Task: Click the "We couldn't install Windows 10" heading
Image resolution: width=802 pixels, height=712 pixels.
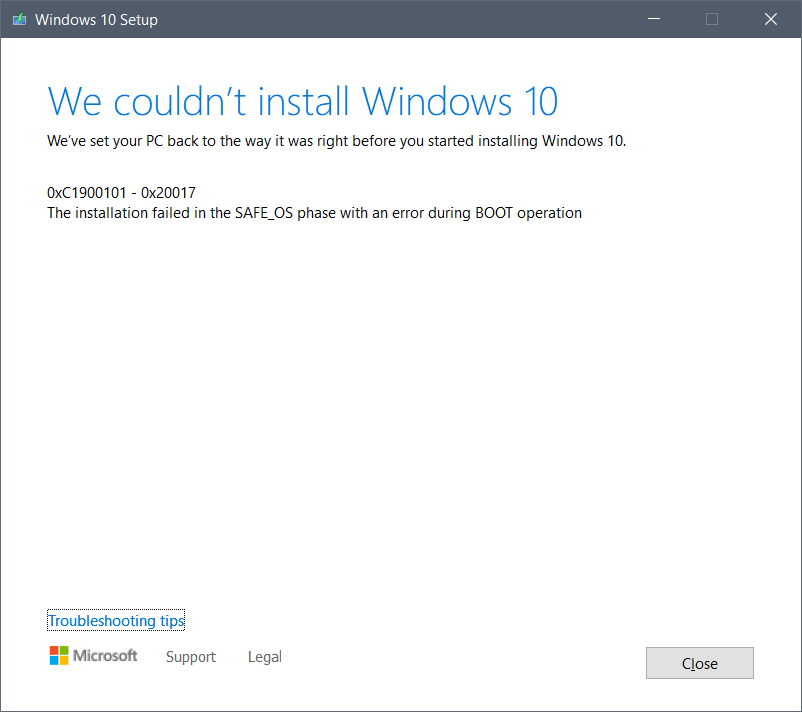Action: (x=302, y=101)
